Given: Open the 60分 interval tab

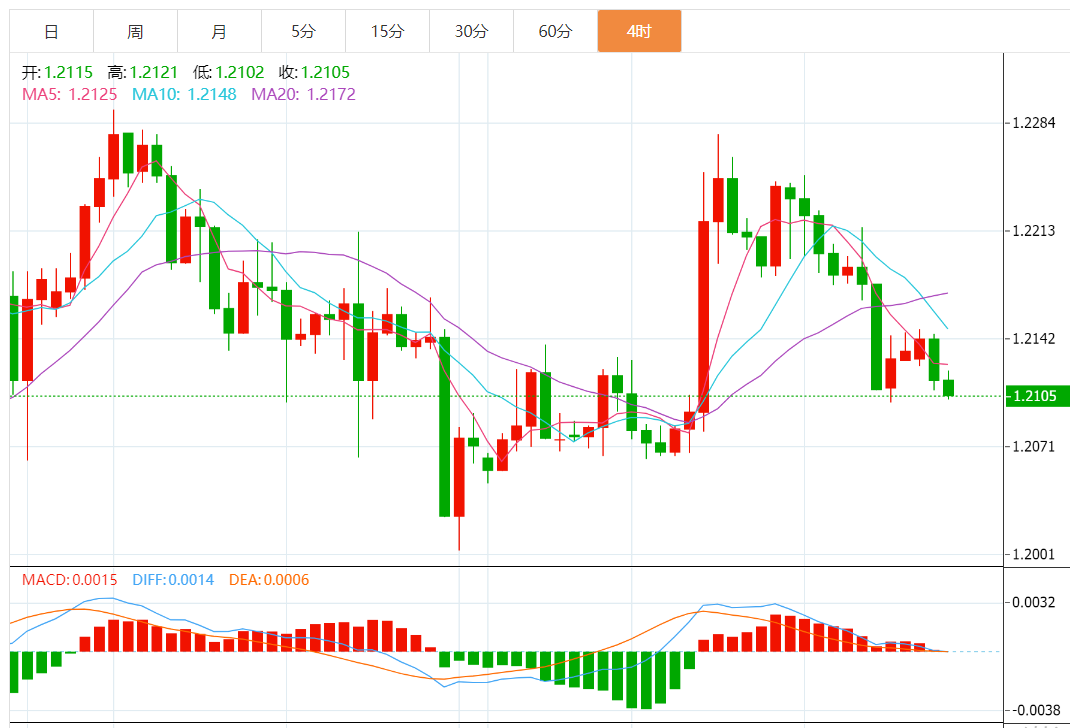Looking at the screenshot, I should point(555,31).
